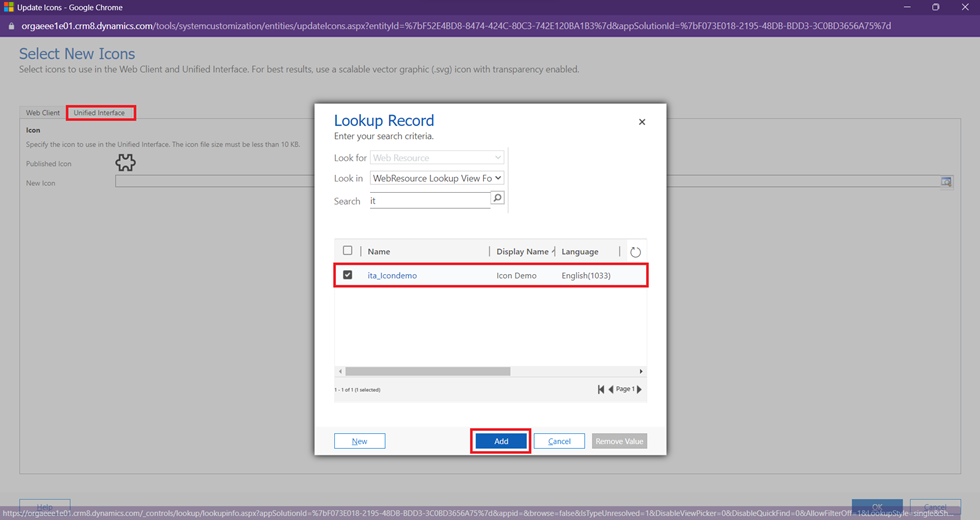
Task: Close the Lookup Record dialog with X
Action: [x=642, y=122]
